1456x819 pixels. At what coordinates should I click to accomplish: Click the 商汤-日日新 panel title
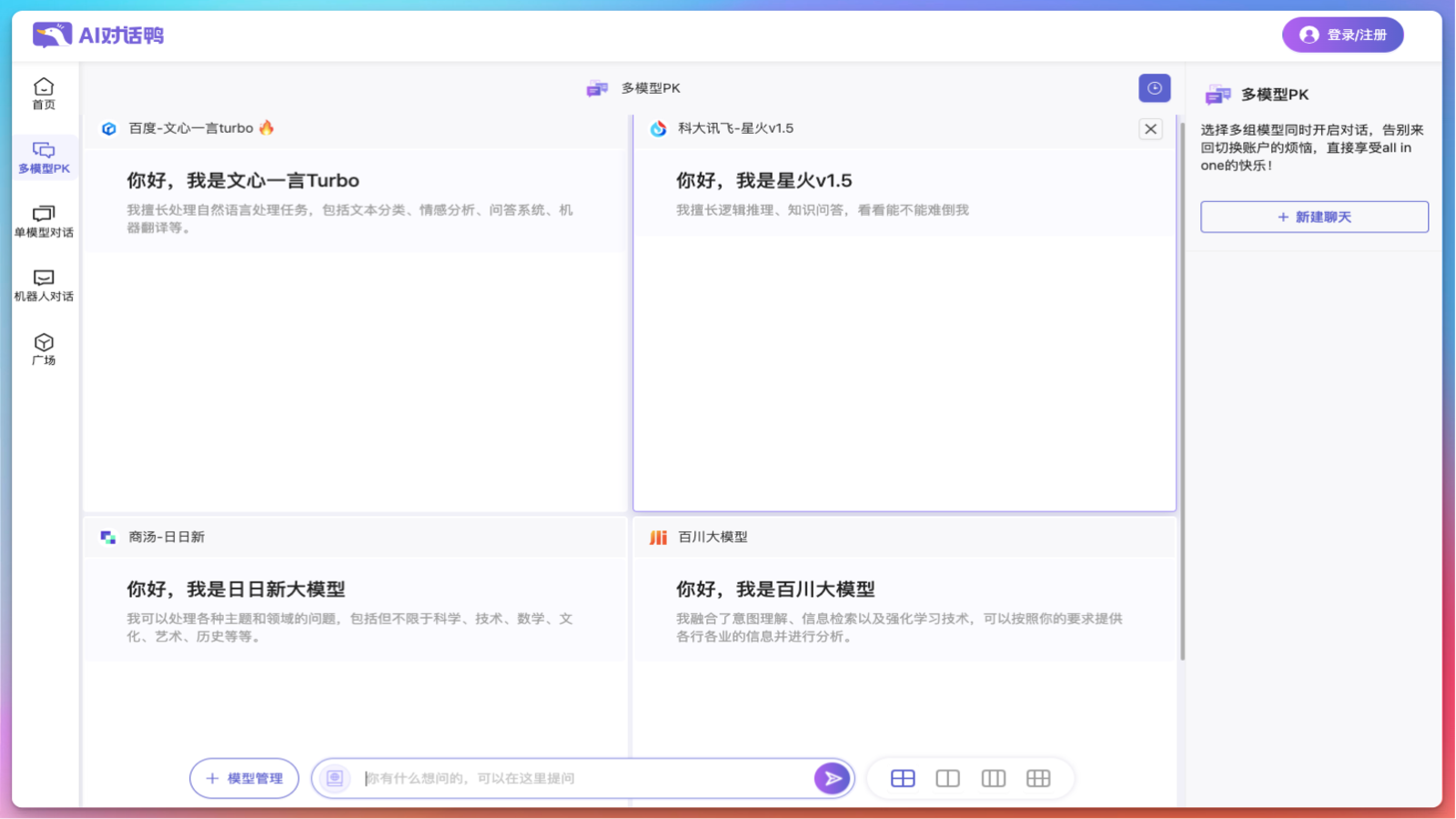(167, 537)
